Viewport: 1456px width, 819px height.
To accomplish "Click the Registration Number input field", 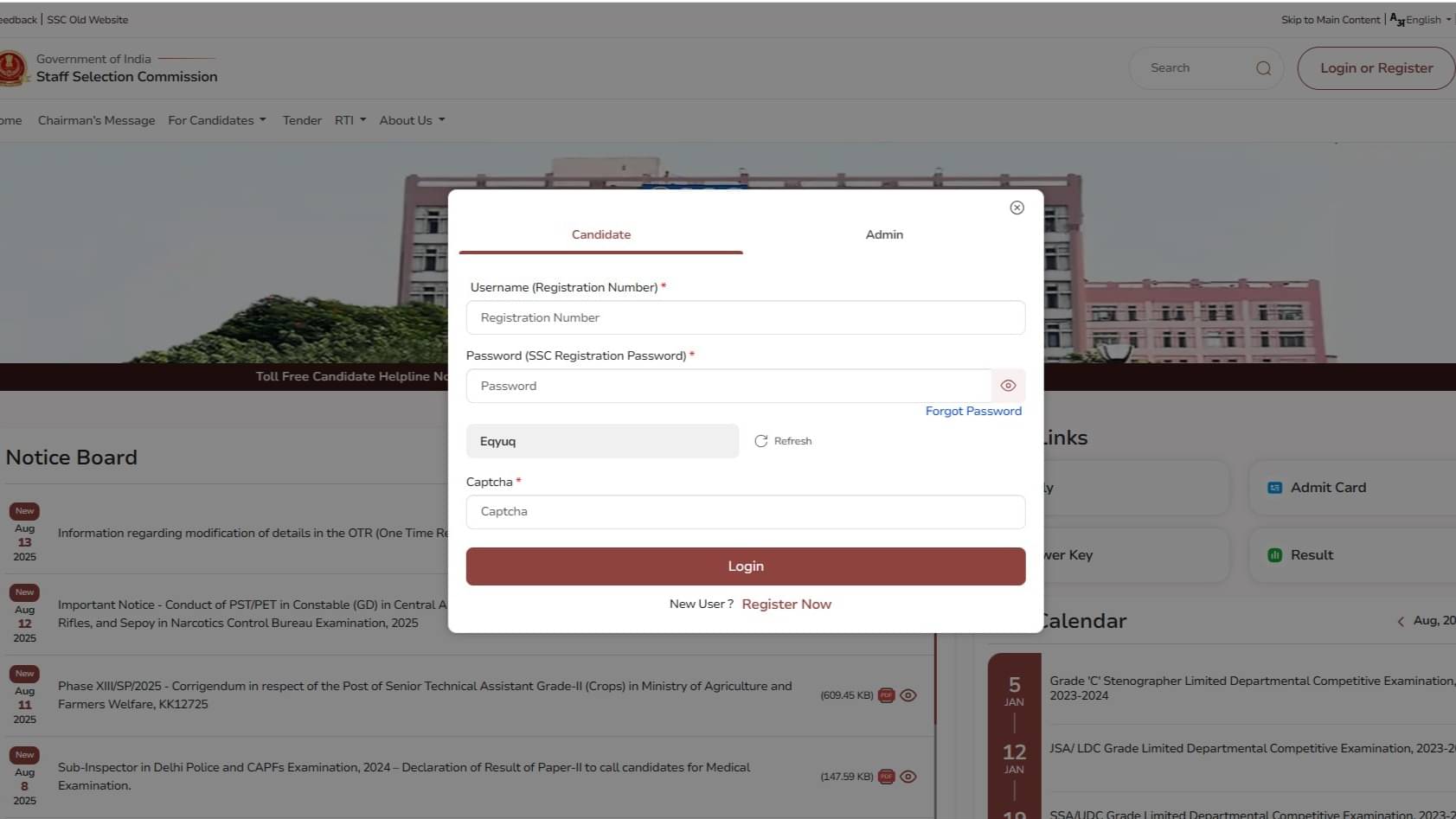I will [x=745, y=317].
